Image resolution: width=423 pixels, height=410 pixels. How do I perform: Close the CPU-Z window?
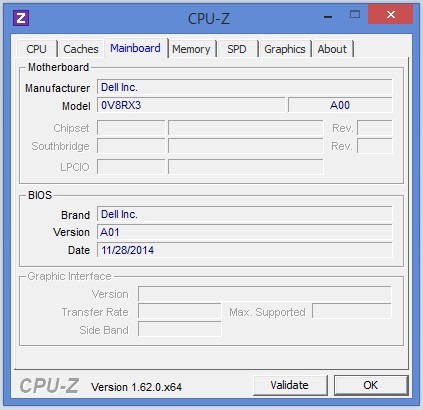391,14
